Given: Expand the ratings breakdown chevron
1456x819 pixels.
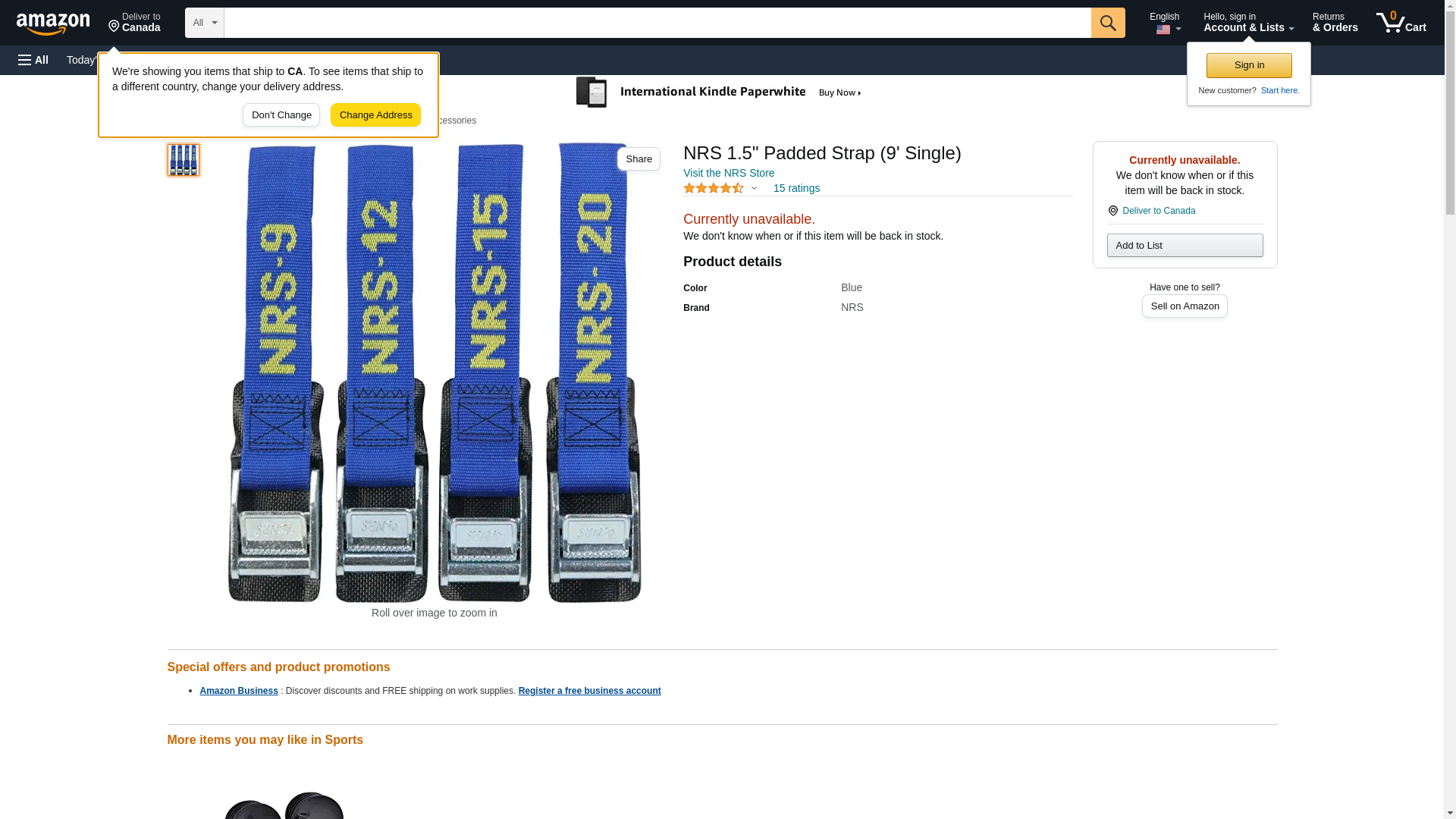Looking at the screenshot, I should 754,188.
